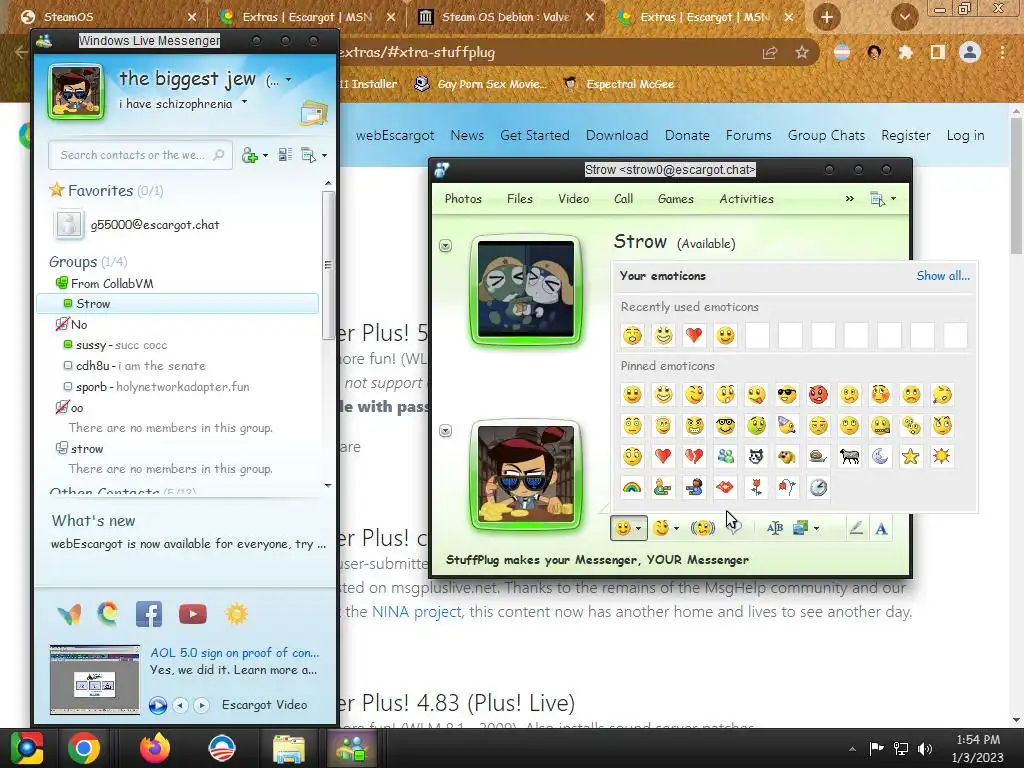Open the Files menu in chat window
The height and width of the screenshot is (768, 1024).
click(520, 199)
